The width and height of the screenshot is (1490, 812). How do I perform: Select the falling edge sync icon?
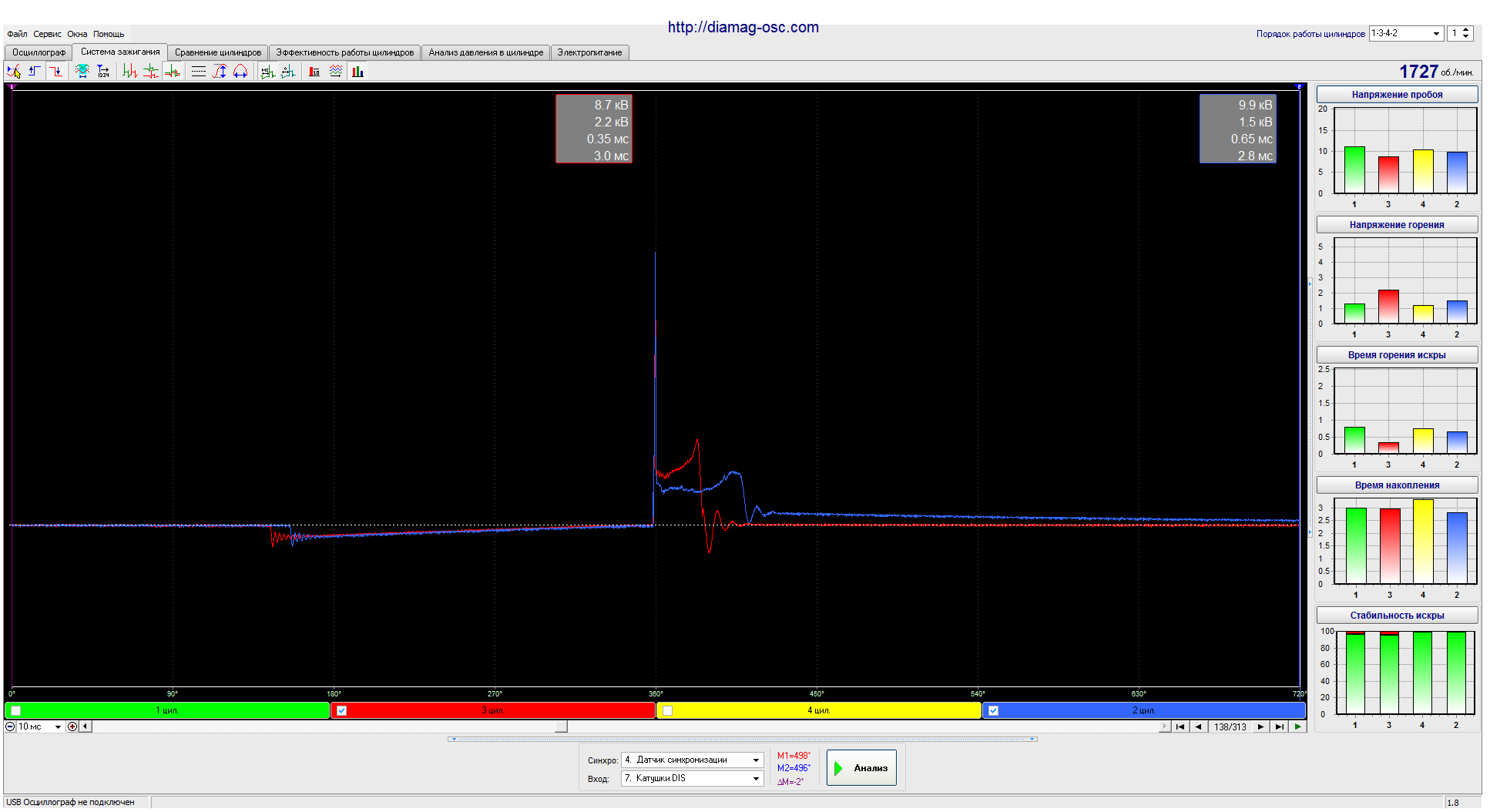(55, 72)
